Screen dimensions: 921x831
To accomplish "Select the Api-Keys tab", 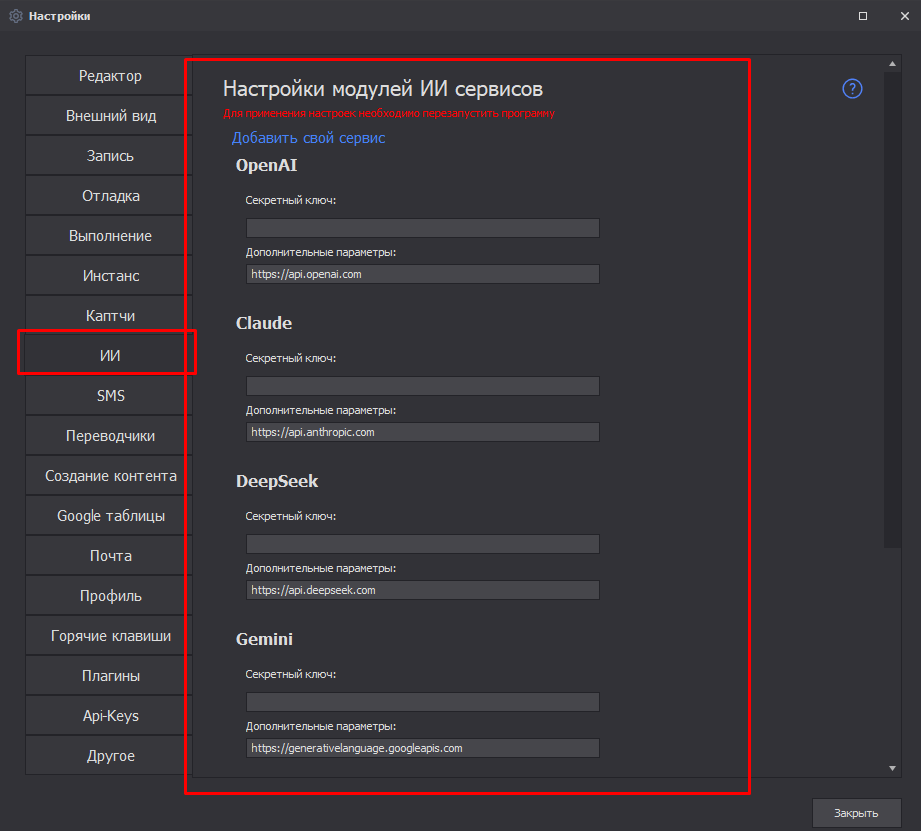I will [109, 715].
